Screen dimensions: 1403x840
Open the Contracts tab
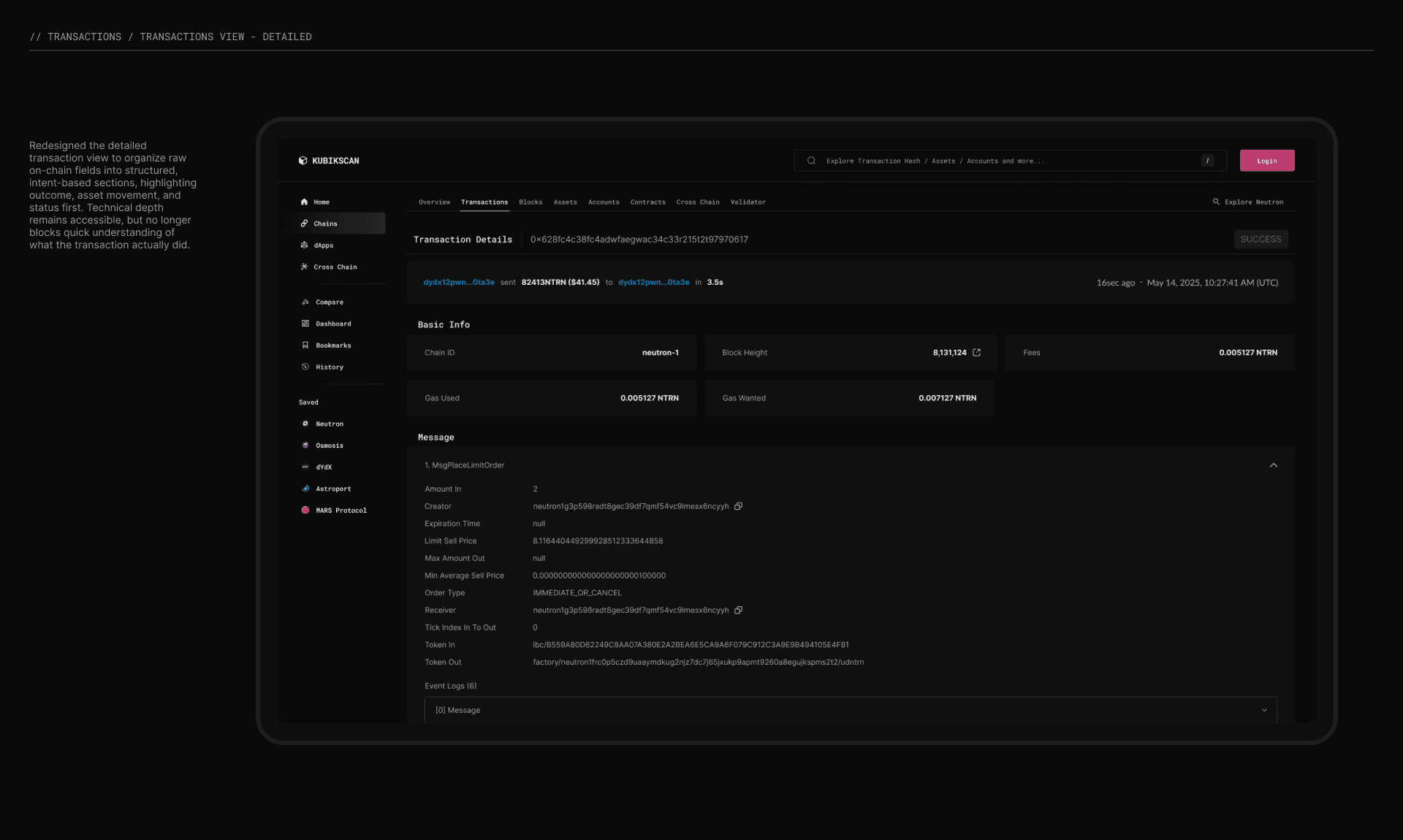[x=647, y=202]
